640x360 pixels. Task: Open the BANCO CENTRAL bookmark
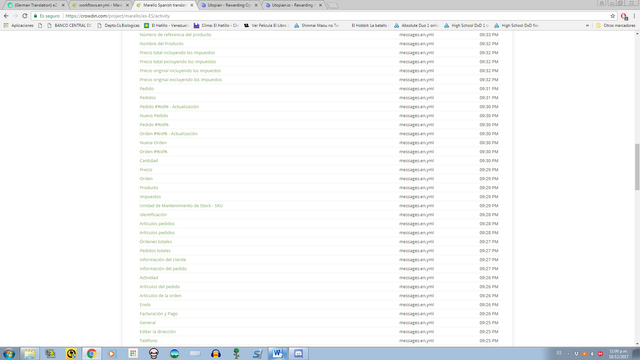(69, 25)
